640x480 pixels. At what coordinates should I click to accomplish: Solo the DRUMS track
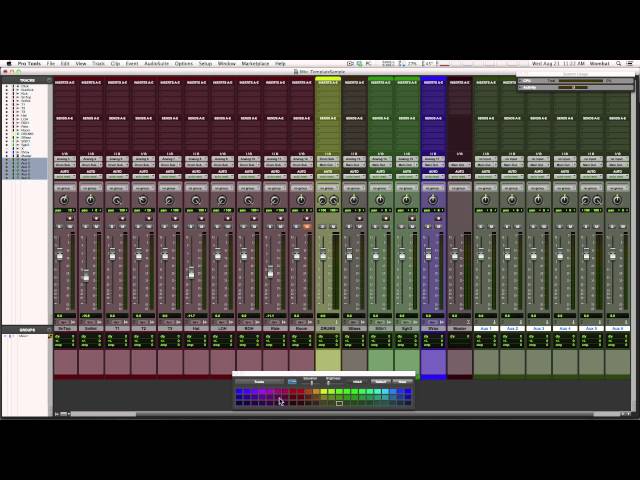click(323, 227)
